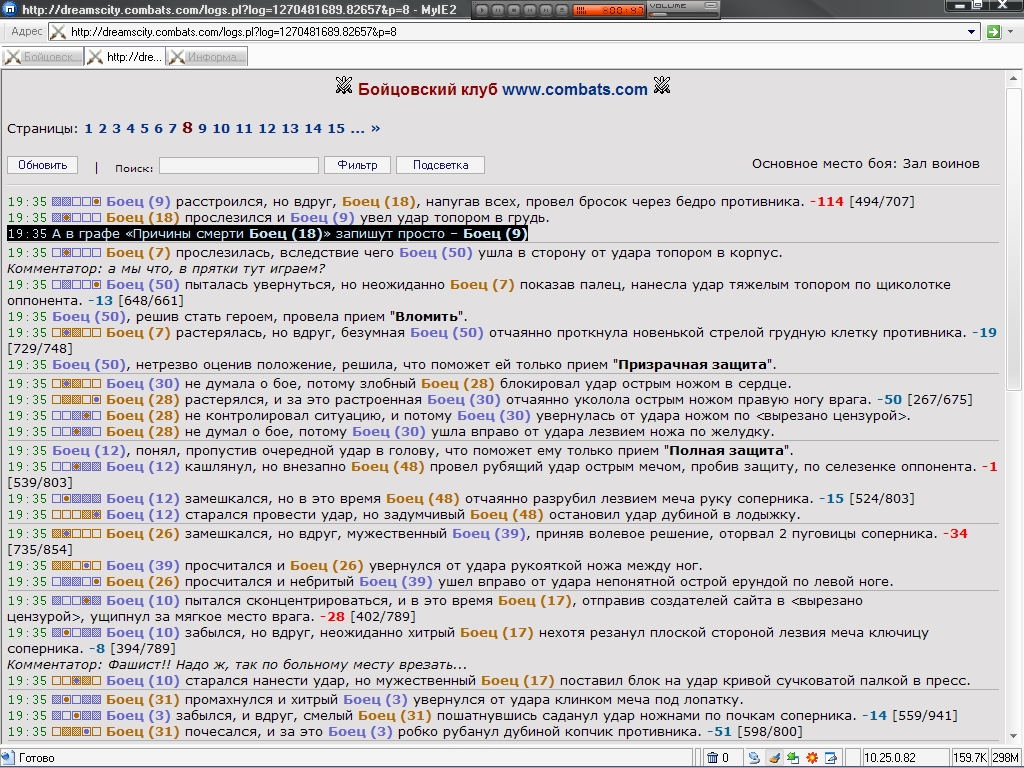1024x768 pixels.
Task: Click the green arrow window icon in status bar
Action: click(x=793, y=758)
